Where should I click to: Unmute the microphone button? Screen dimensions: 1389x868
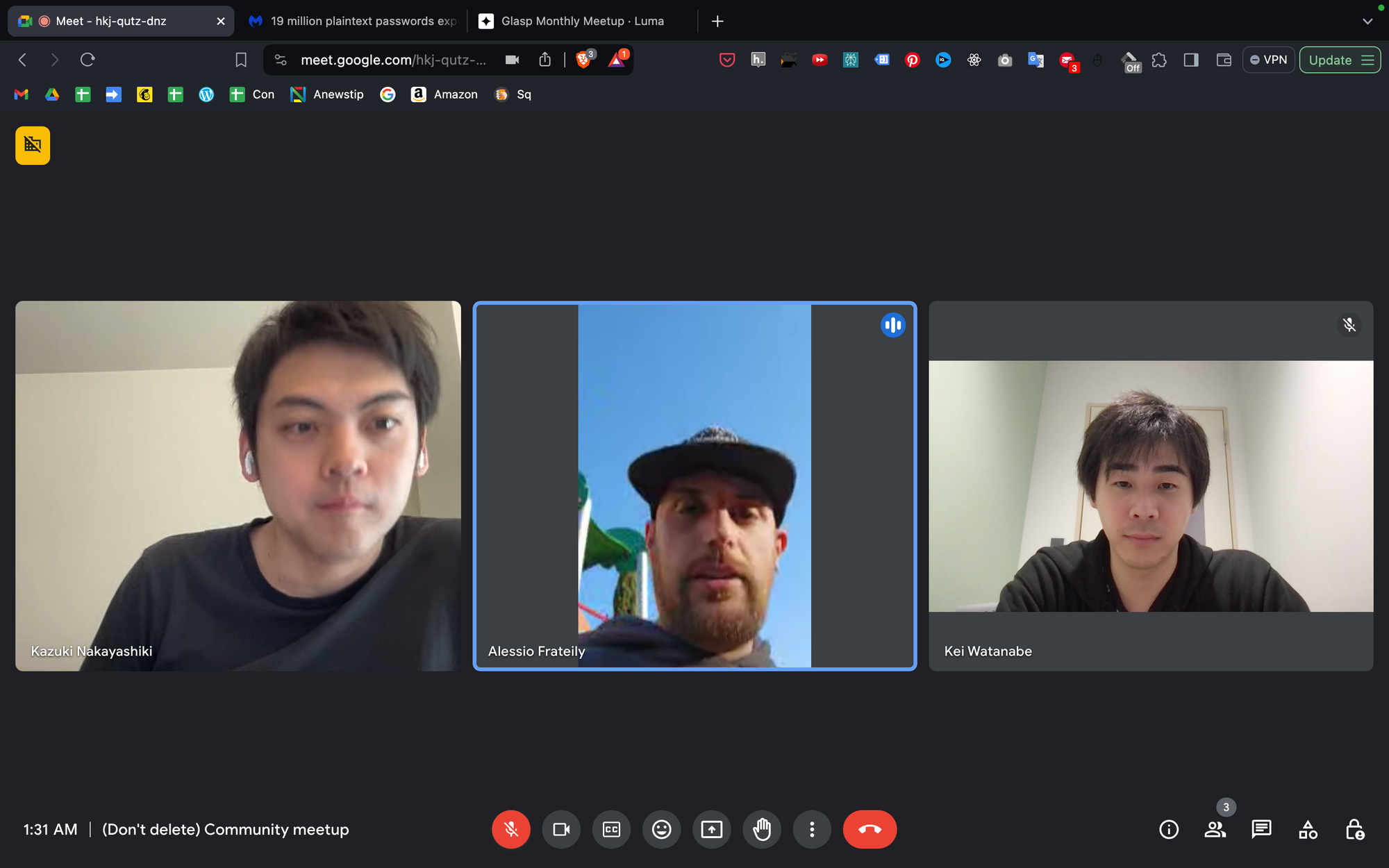(x=510, y=829)
